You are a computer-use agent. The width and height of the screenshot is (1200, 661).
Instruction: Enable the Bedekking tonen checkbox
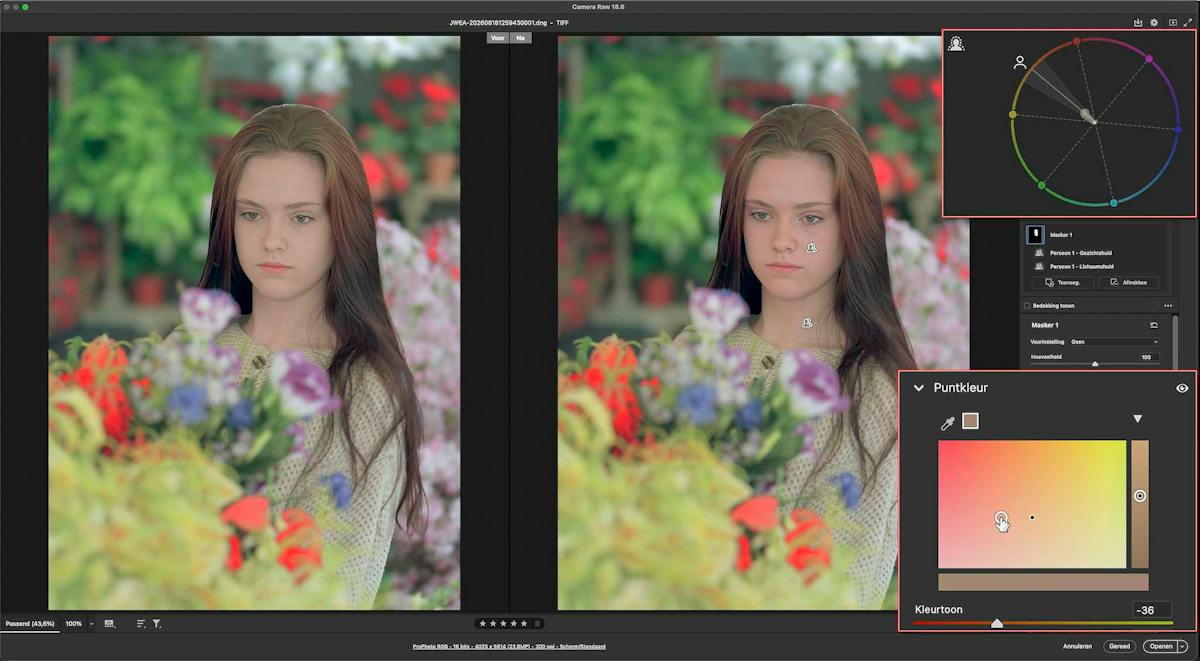pos(1026,305)
